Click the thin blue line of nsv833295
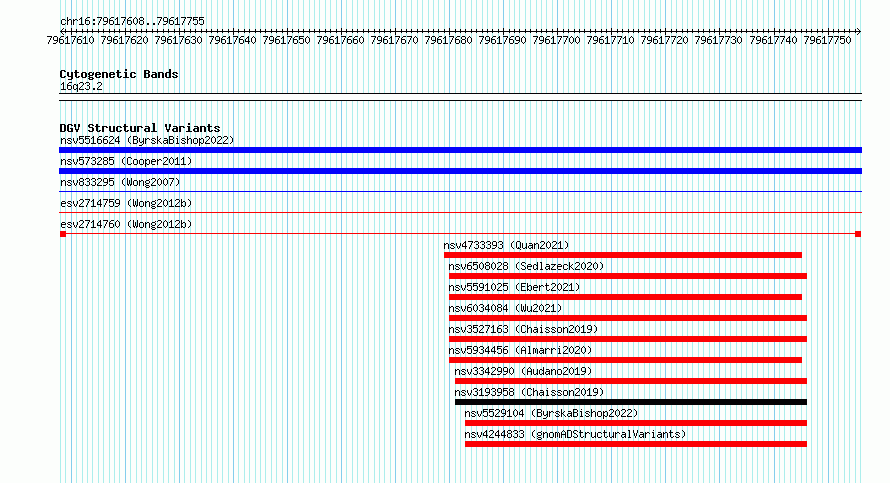 point(460,192)
